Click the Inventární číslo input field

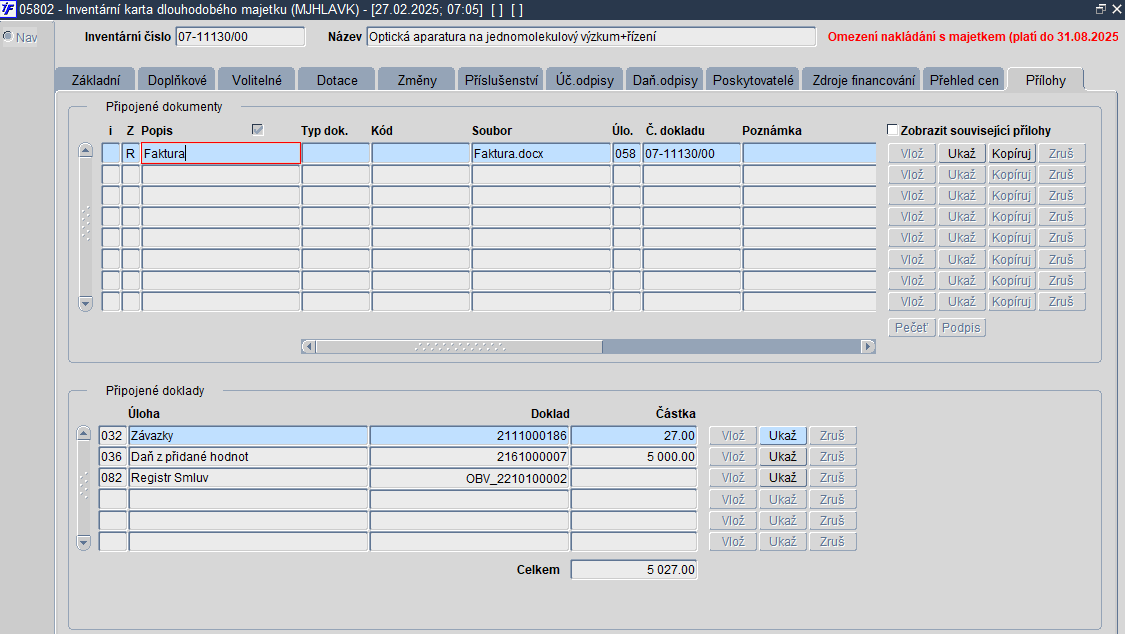240,37
